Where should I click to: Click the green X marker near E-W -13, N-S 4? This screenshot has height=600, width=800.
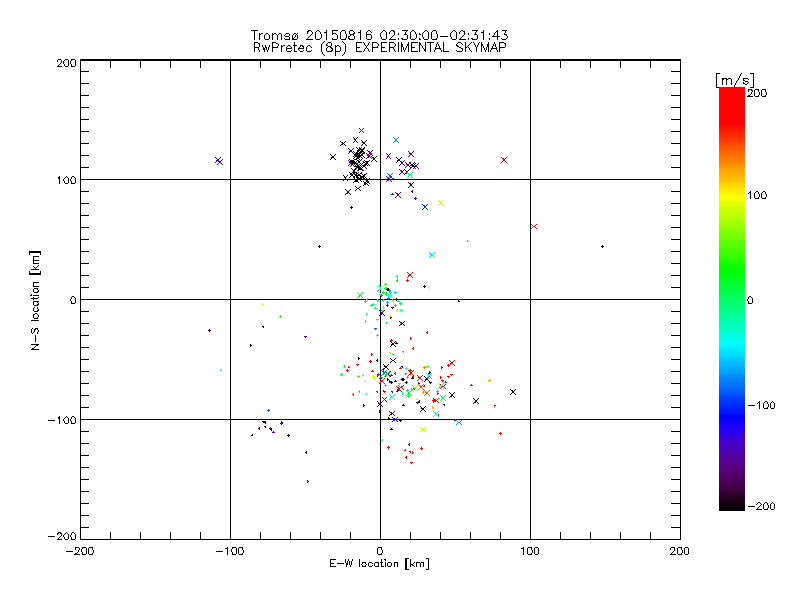pyautogui.click(x=360, y=295)
